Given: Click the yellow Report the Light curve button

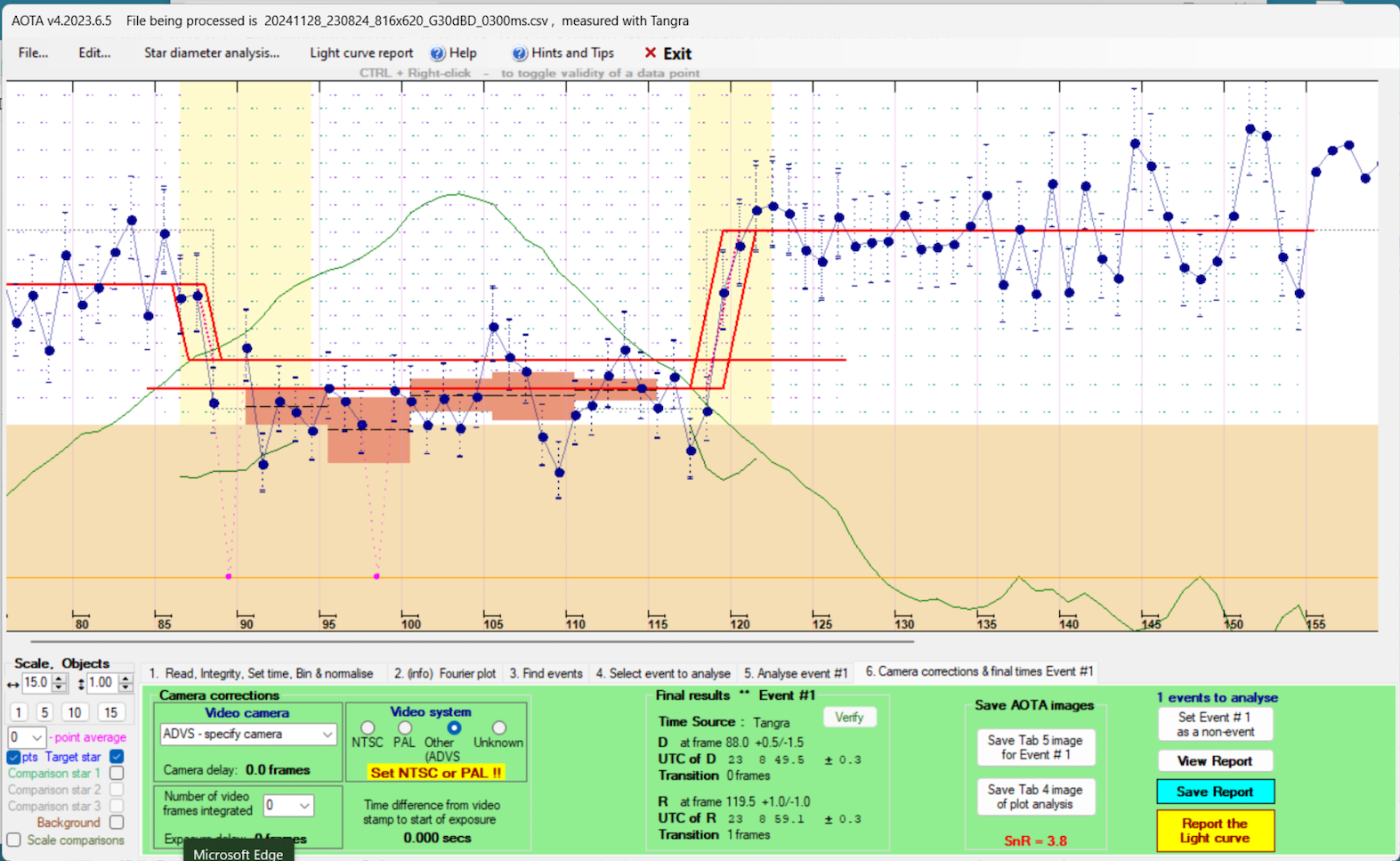Looking at the screenshot, I should point(1215,831).
